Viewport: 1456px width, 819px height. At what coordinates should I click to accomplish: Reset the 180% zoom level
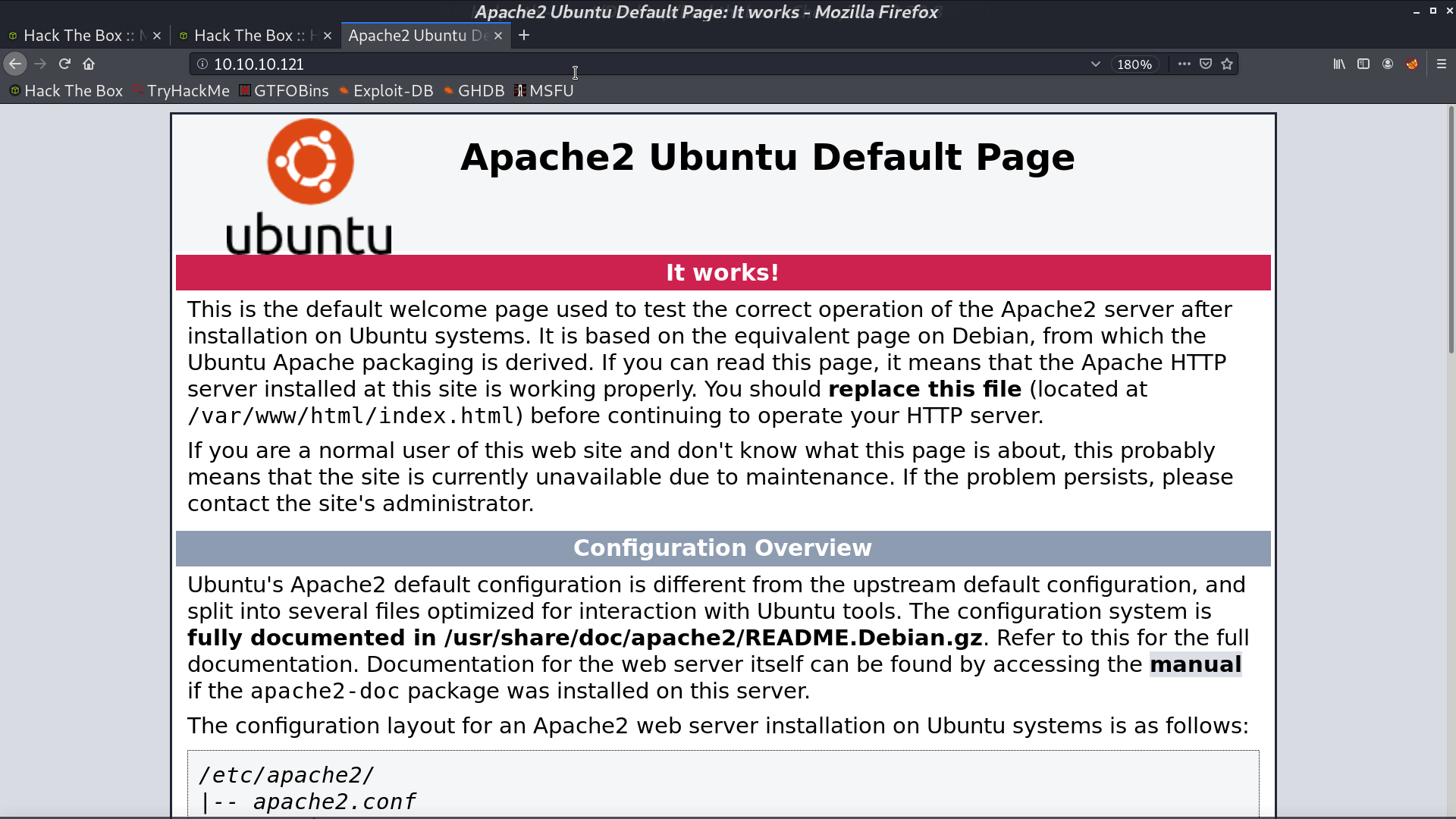1134,64
